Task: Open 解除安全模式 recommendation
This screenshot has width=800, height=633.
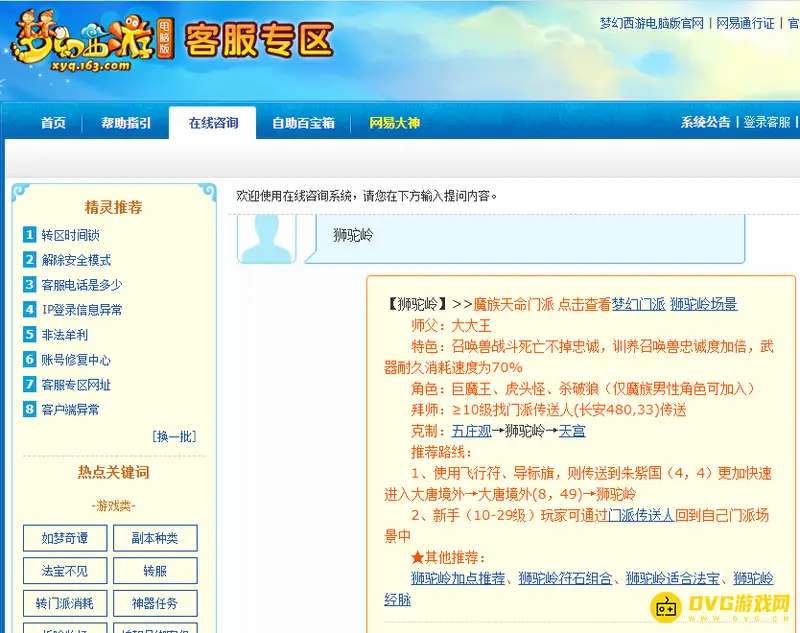Action: pyautogui.click(x=76, y=260)
